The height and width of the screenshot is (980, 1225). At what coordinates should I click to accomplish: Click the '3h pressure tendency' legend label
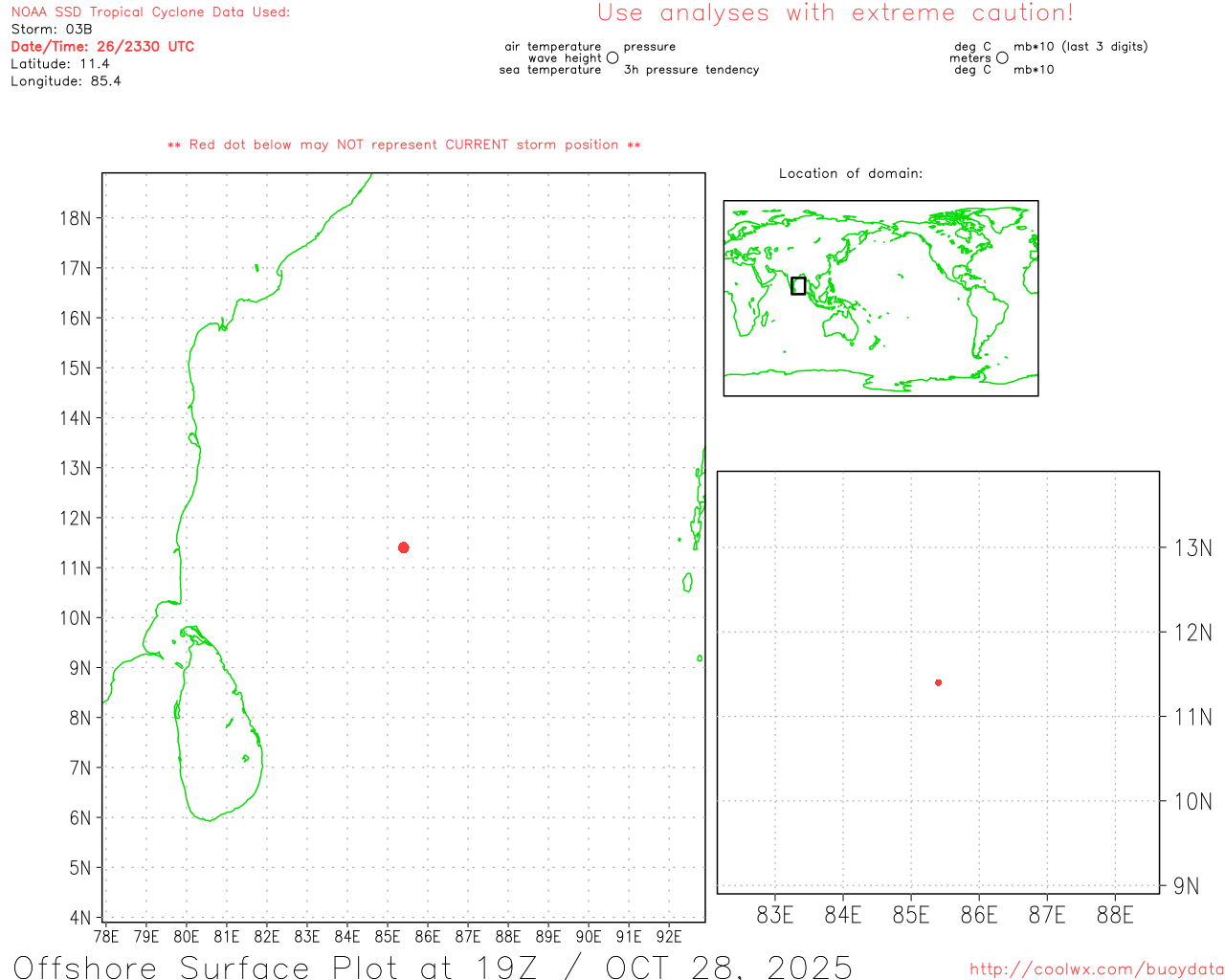pos(691,70)
